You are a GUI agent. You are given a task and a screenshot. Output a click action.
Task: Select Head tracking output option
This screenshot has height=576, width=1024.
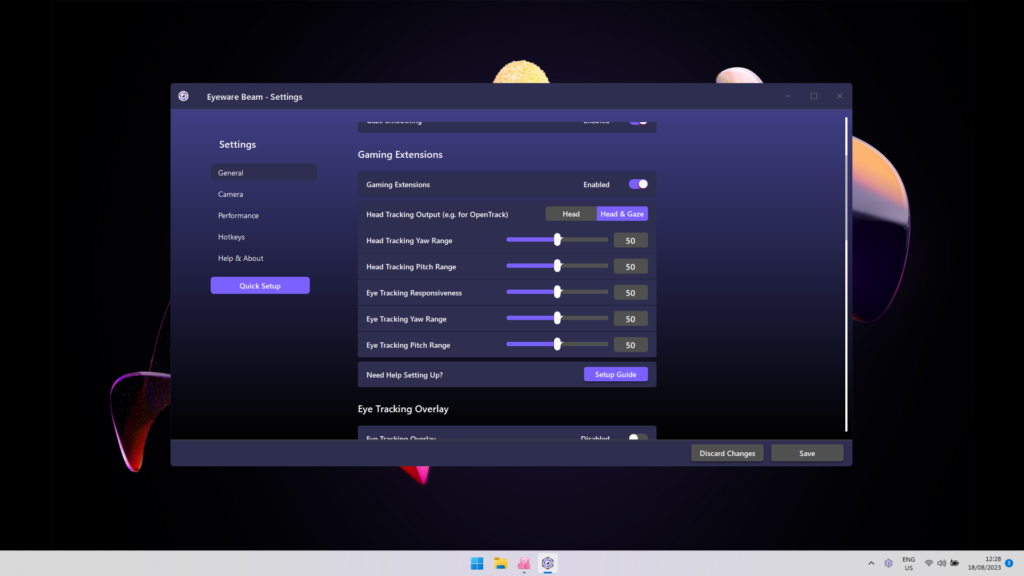571,214
